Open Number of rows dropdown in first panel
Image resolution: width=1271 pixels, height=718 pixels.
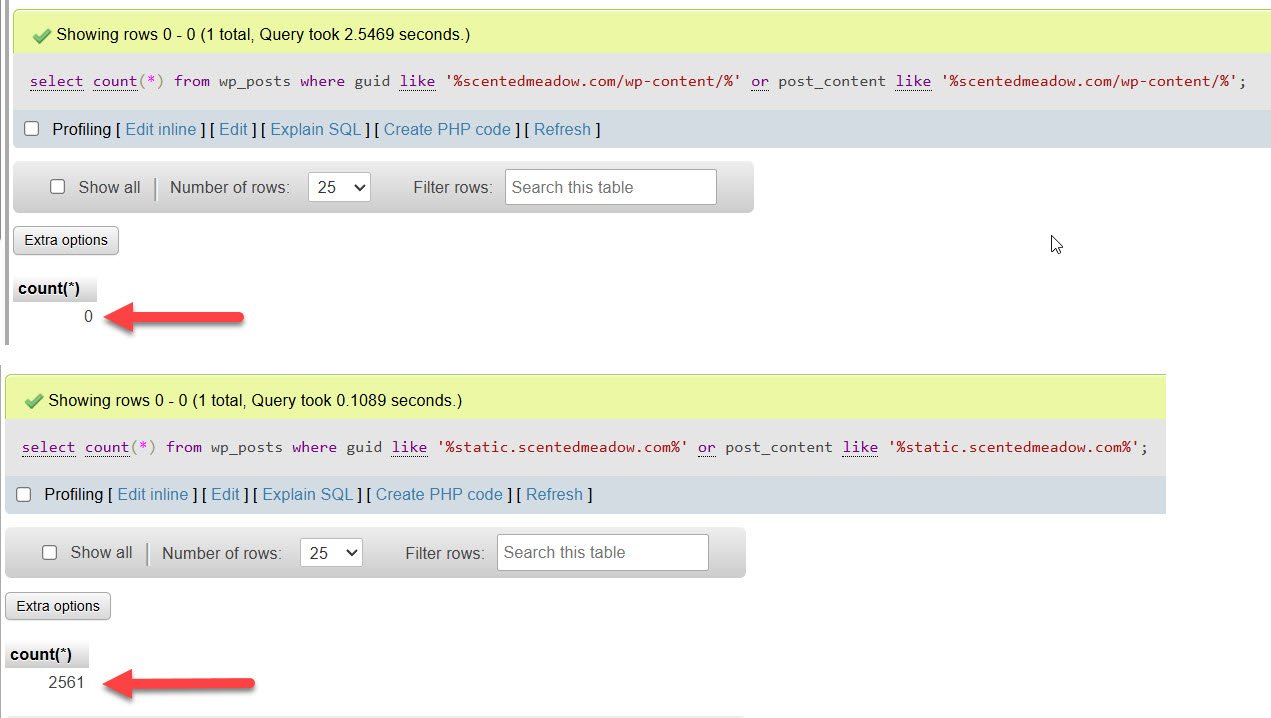[339, 187]
